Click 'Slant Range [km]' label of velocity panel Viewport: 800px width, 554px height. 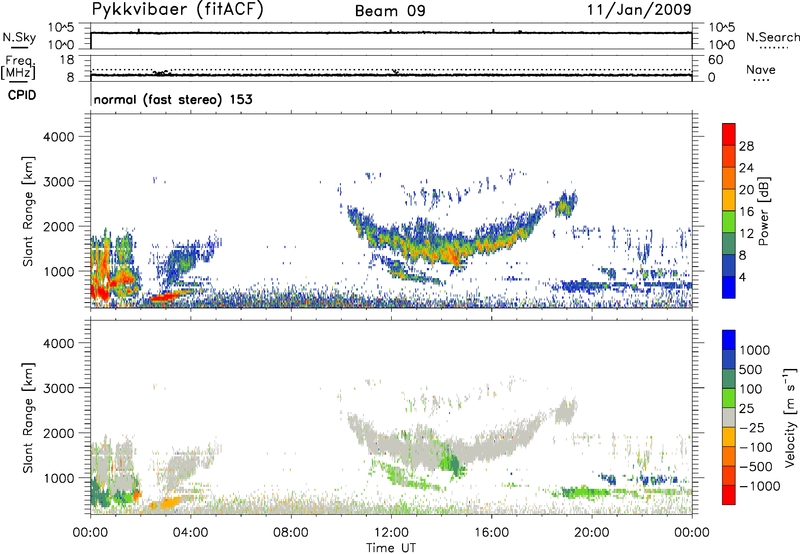(28, 418)
